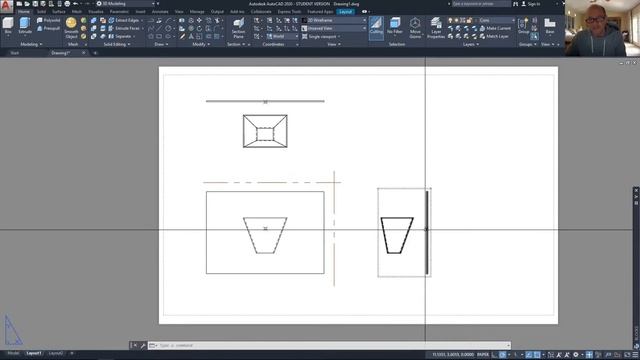This screenshot has width=640, height=360.
Task: Click Extract Edges in Solid Editing
Action: tap(124, 20)
